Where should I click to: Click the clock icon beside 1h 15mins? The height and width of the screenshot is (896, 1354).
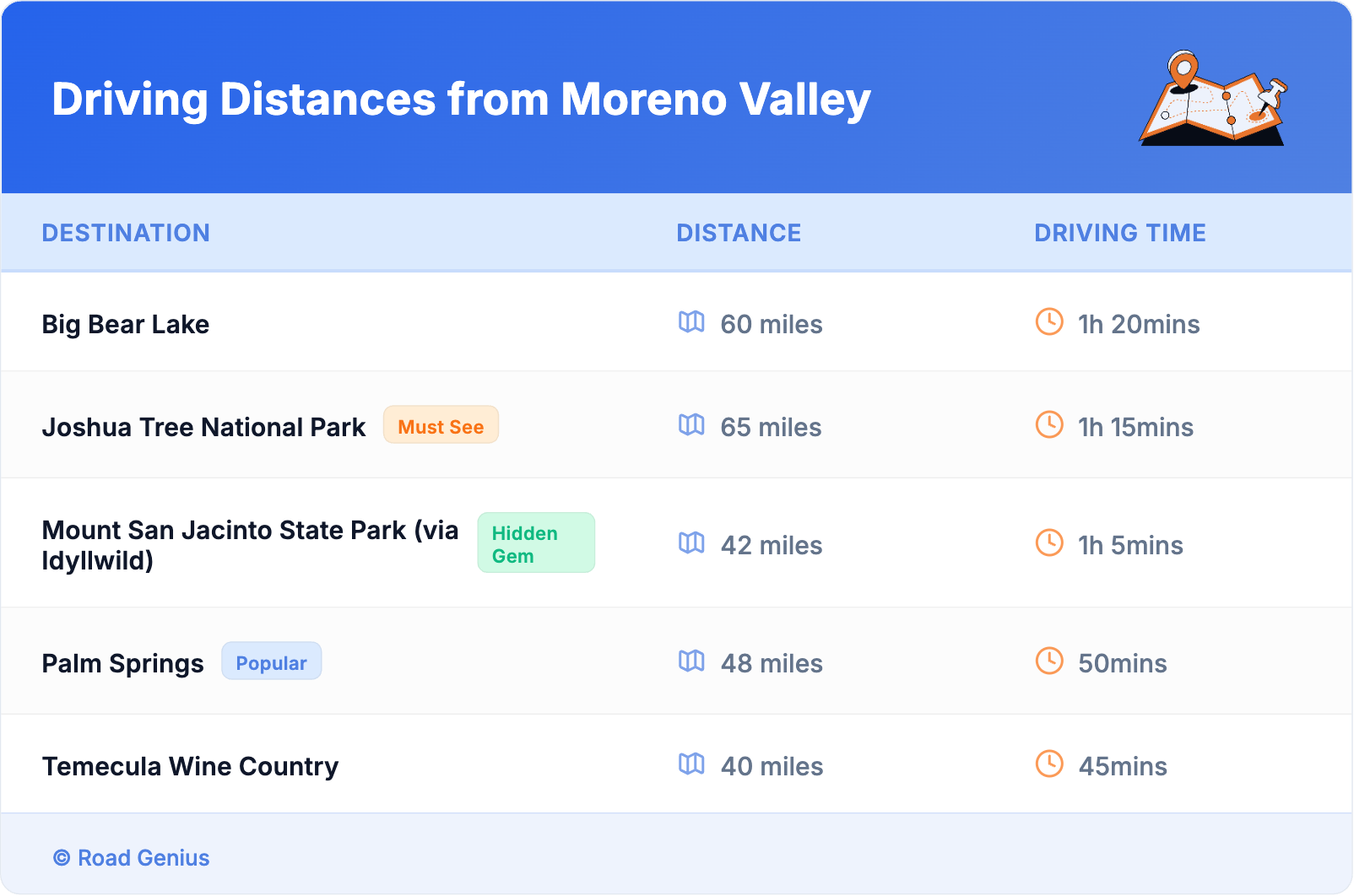[1049, 425]
